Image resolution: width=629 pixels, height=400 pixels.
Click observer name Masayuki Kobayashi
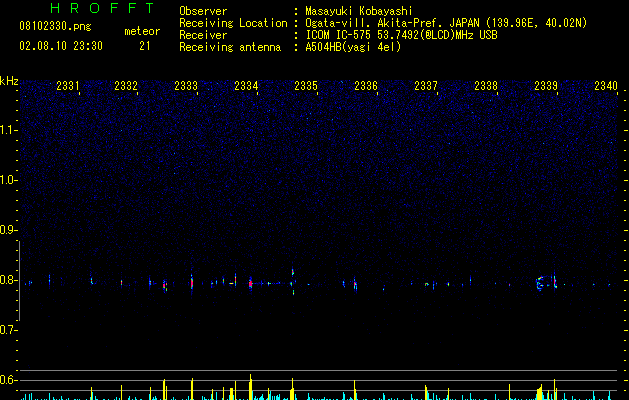359,11
